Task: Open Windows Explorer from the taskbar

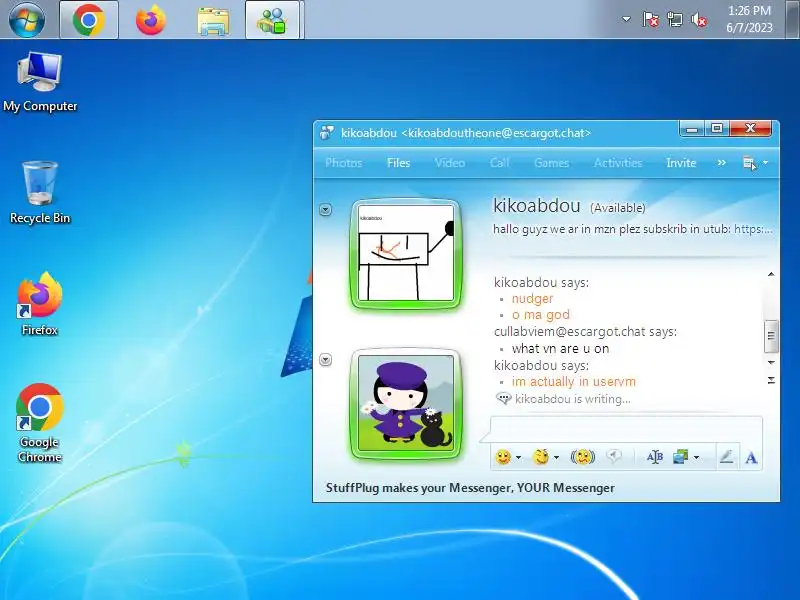Action: (x=213, y=21)
